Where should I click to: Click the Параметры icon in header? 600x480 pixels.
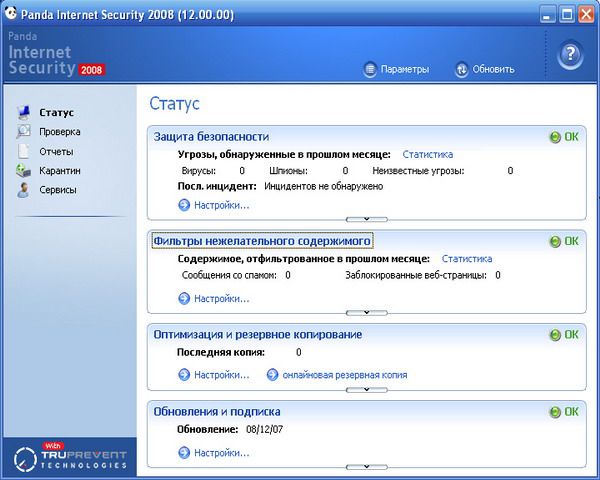pyautogui.click(x=371, y=69)
